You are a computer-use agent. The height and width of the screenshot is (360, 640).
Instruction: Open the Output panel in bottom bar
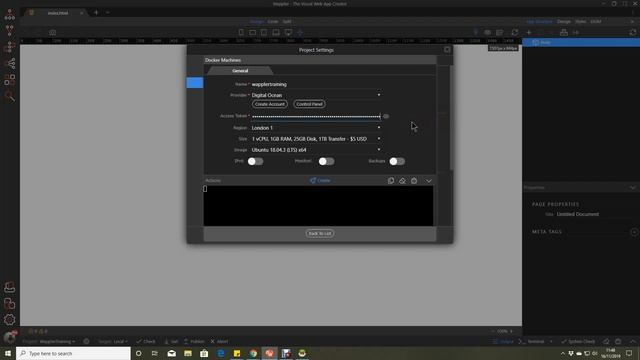(x=503, y=341)
